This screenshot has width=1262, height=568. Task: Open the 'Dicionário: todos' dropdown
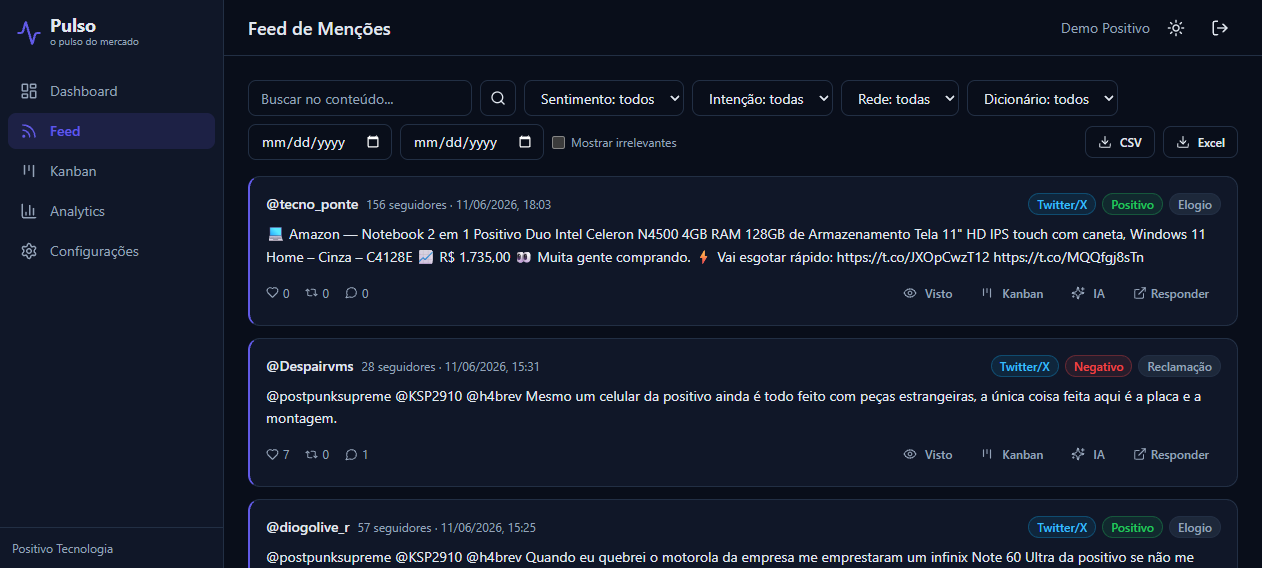(1042, 98)
